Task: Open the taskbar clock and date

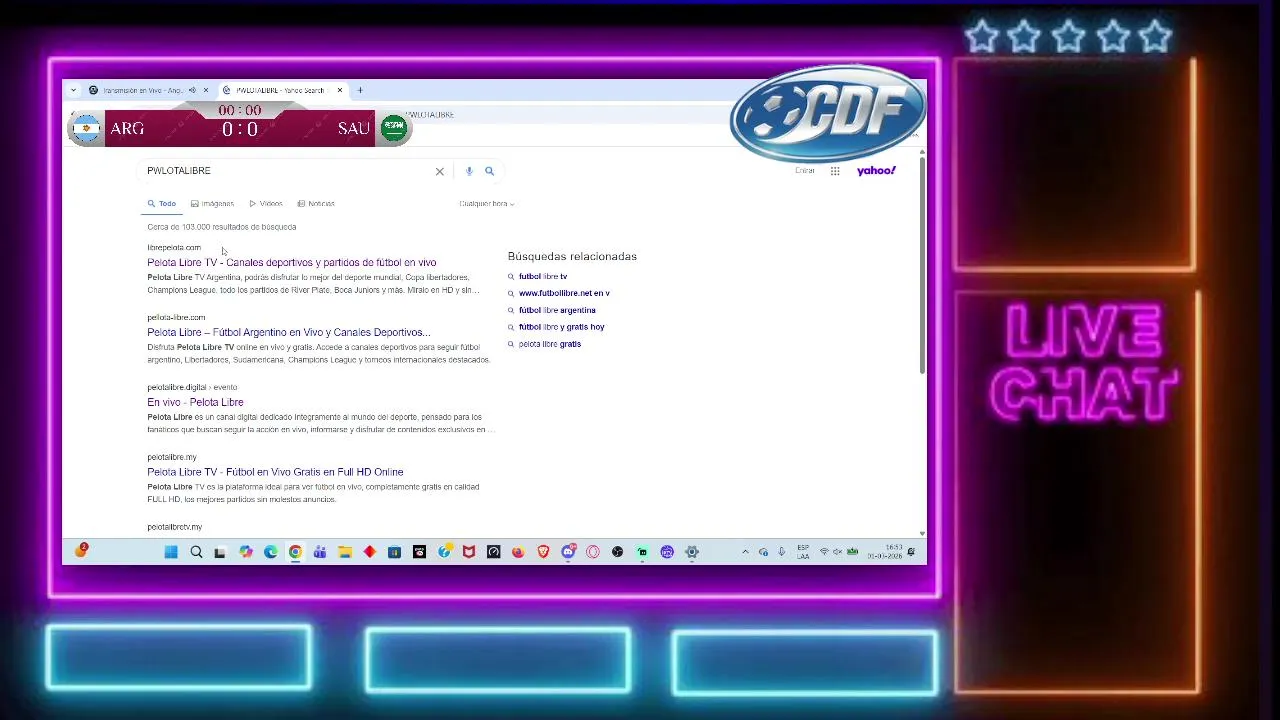Action: tap(885, 552)
